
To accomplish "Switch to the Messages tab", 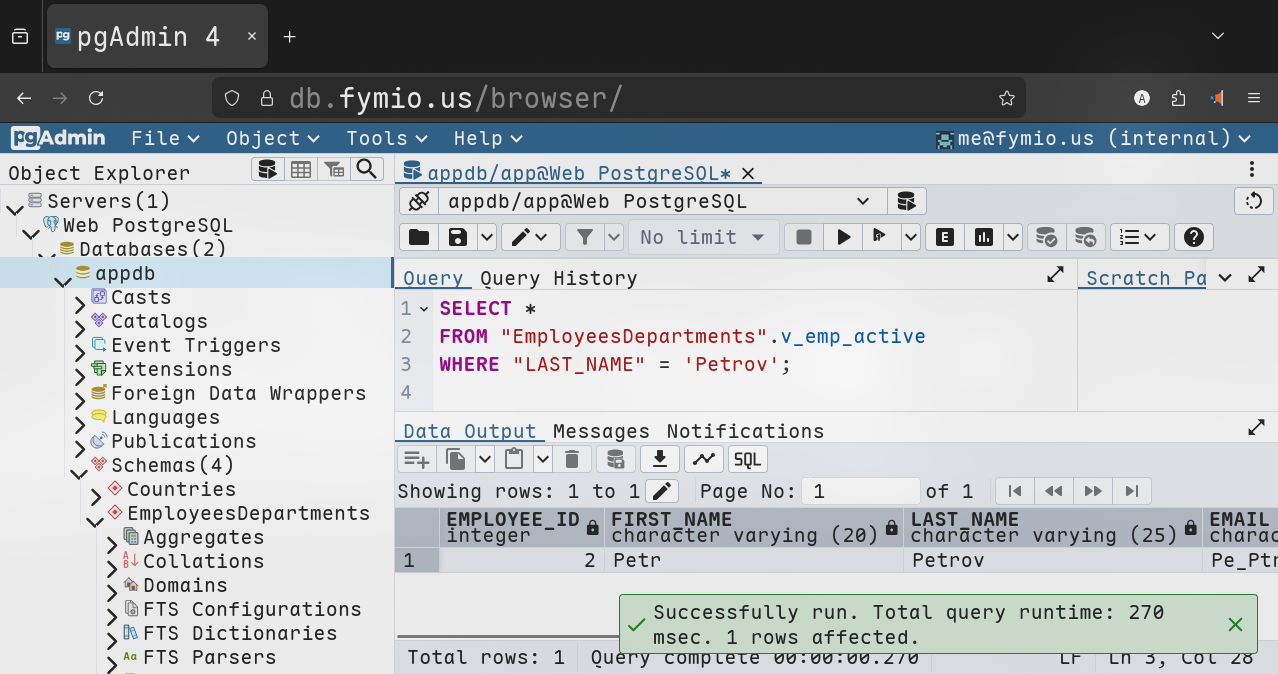I will (601, 431).
